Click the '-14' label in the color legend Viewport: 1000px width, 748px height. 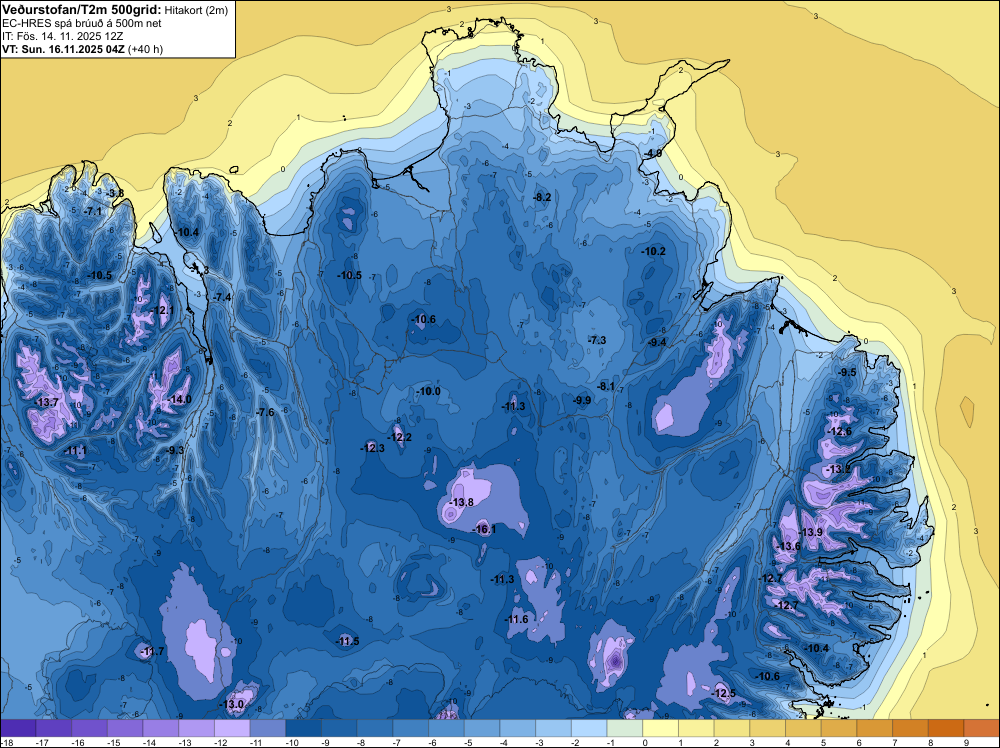click(149, 742)
